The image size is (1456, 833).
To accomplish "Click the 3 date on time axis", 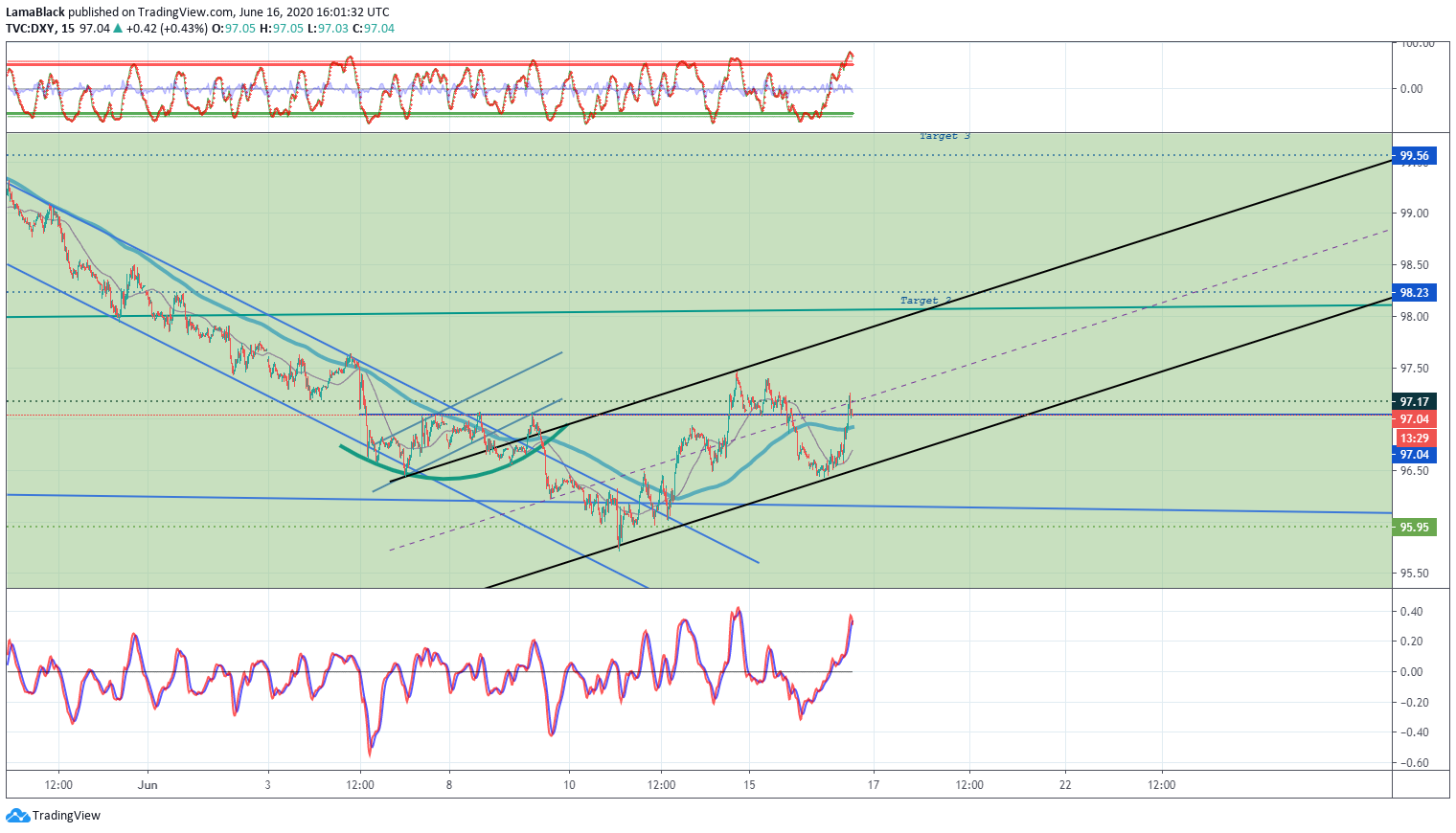I will tap(268, 785).
